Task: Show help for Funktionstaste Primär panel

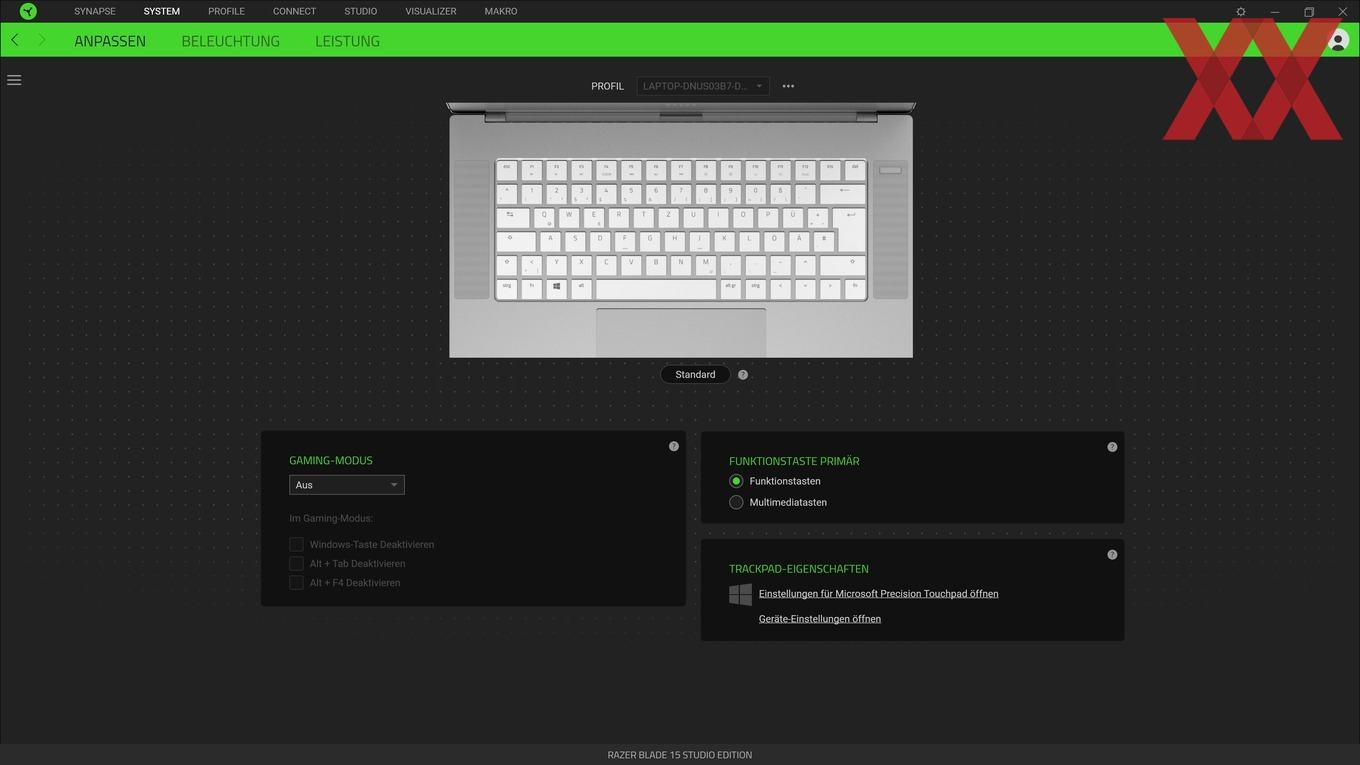Action: (x=1112, y=447)
